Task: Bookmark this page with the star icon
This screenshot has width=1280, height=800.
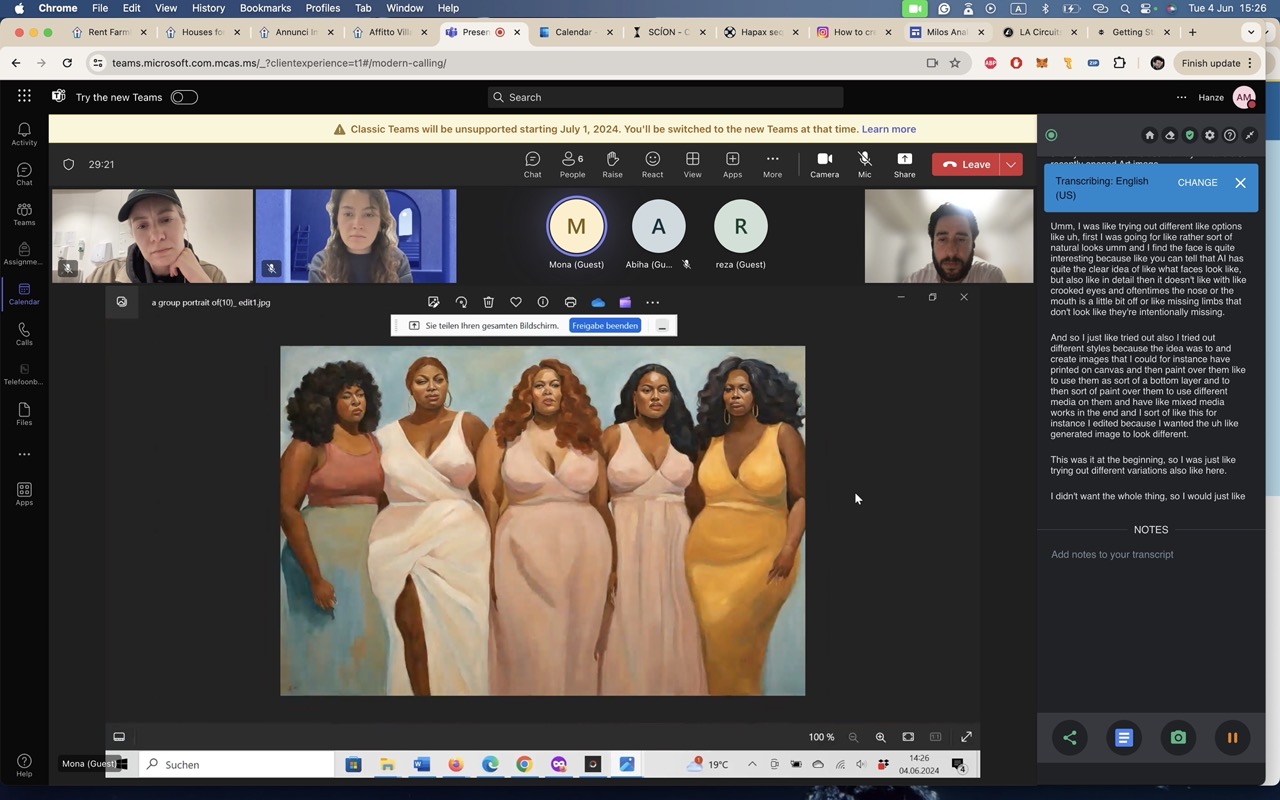Action: pyautogui.click(x=955, y=63)
